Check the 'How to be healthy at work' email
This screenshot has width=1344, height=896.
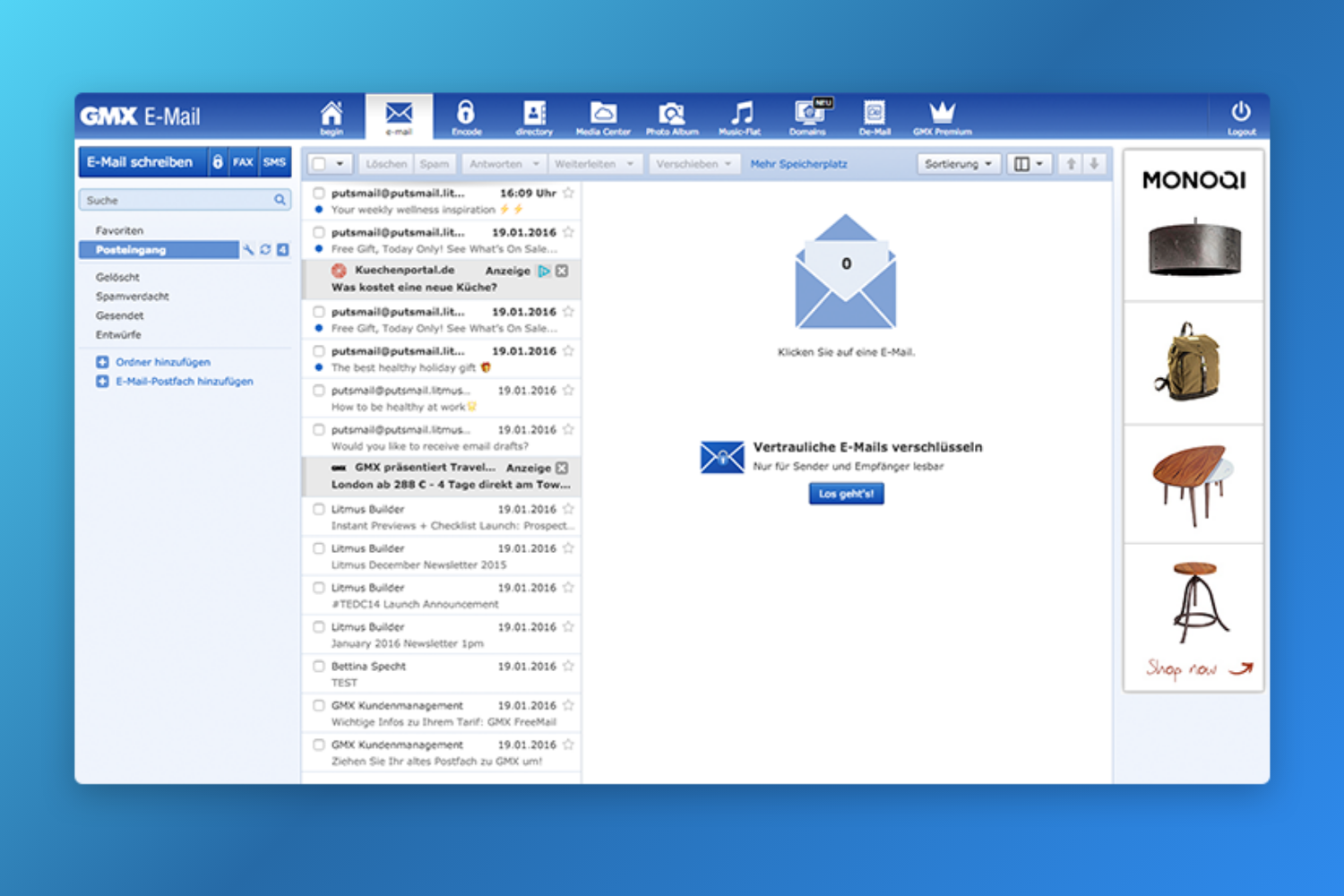pyautogui.click(x=318, y=391)
